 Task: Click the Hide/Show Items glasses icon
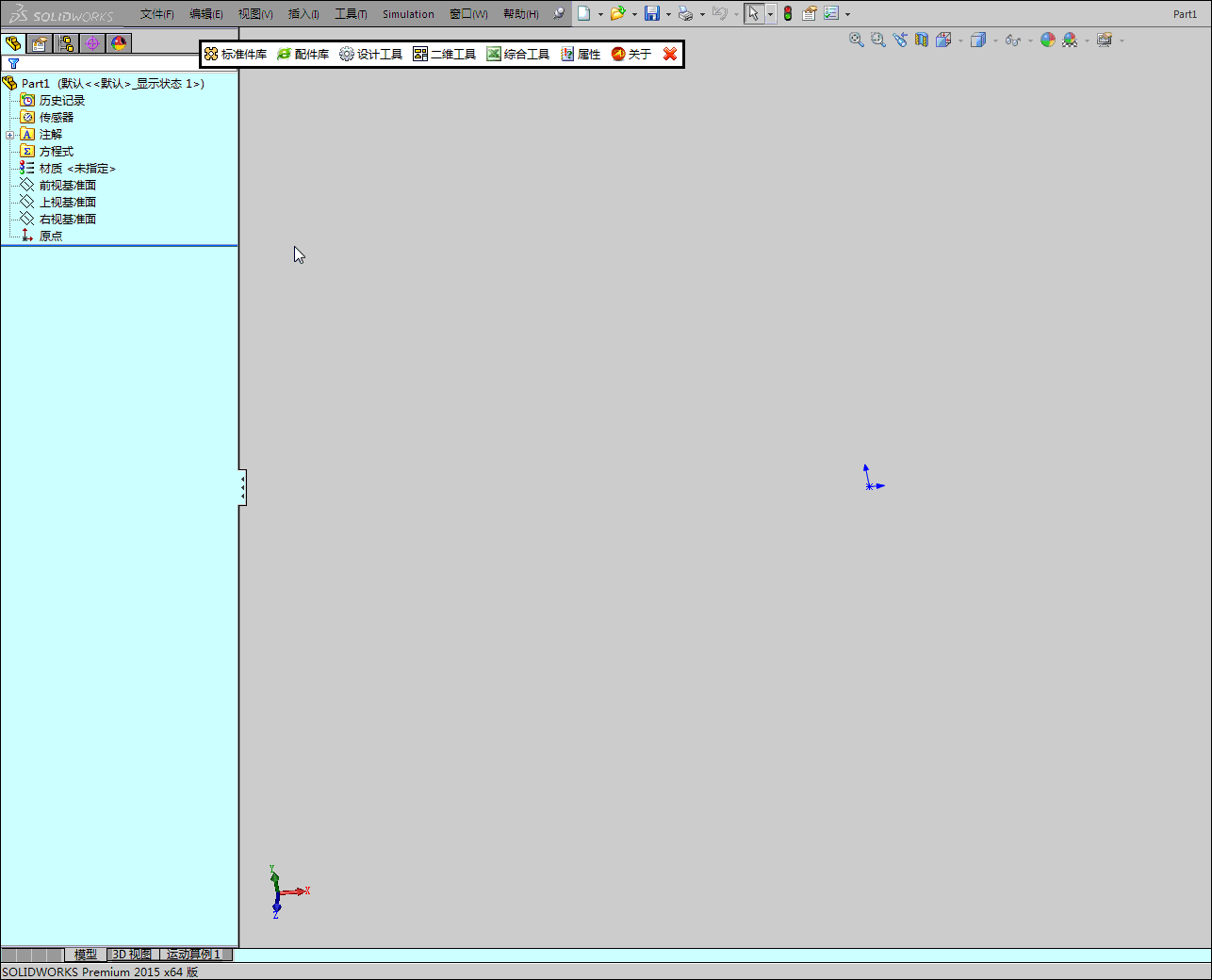1012,40
